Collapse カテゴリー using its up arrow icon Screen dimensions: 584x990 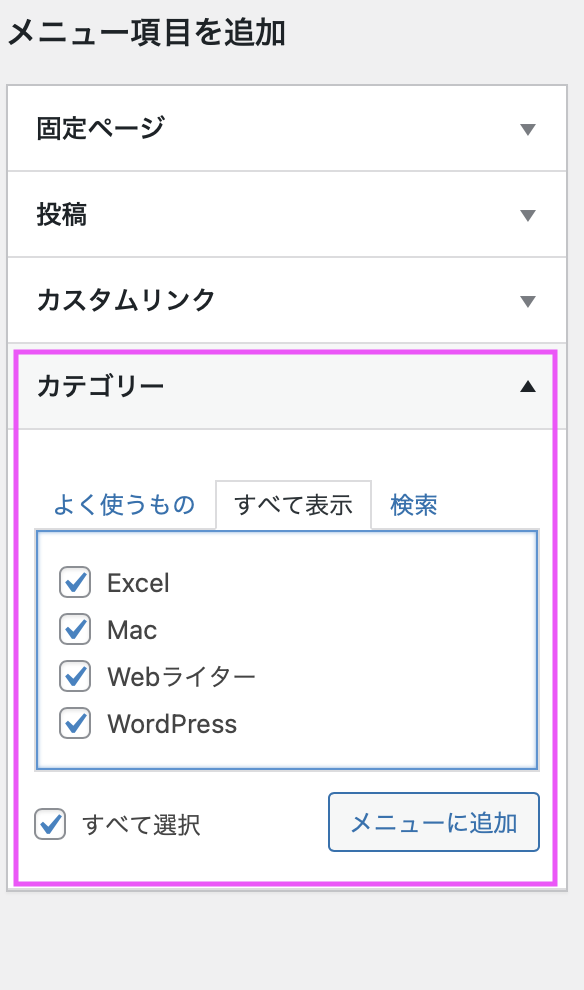click(x=527, y=387)
